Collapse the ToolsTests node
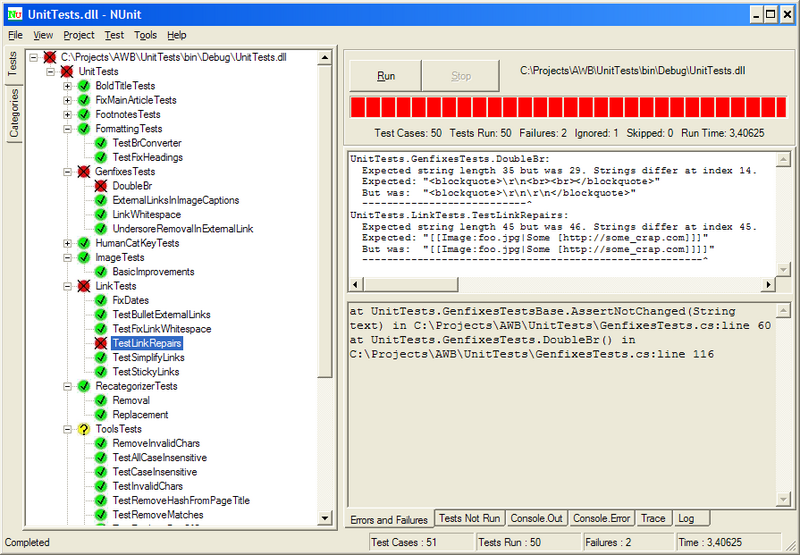This screenshot has width=800, height=555. pyautogui.click(x=67, y=429)
